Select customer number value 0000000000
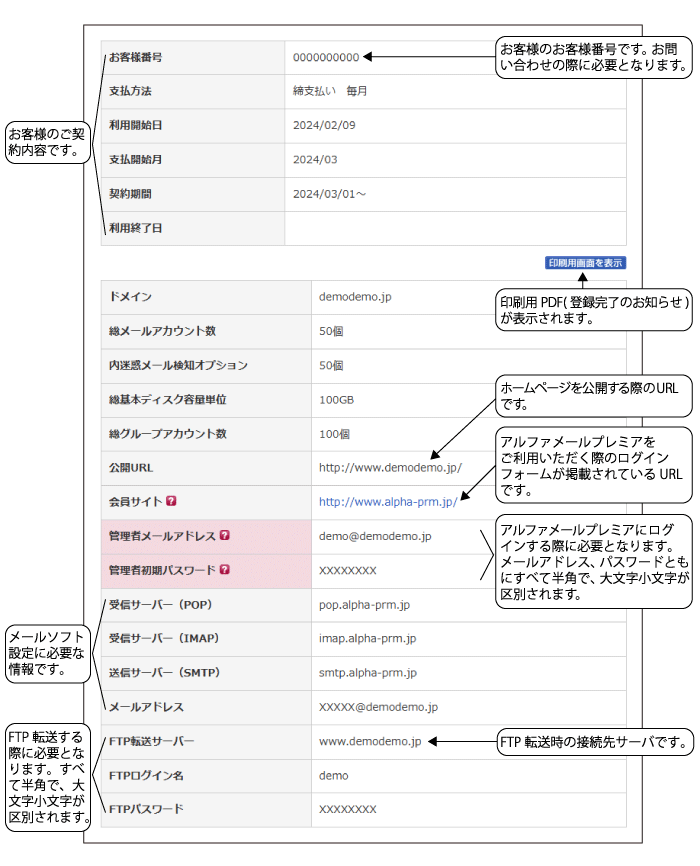Screen dimensions: 700x866 326,57
